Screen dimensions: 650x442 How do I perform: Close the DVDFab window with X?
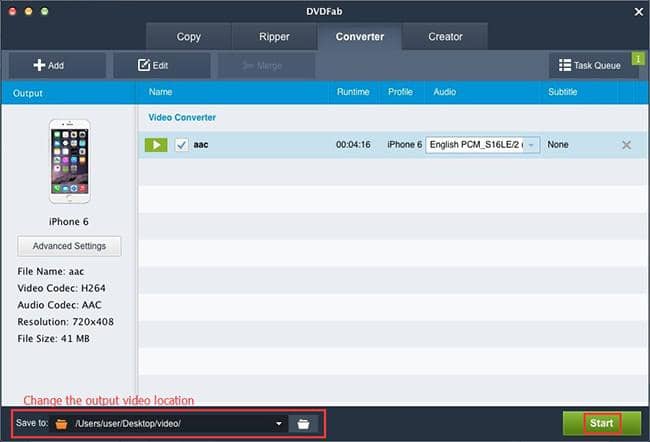click(639, 12)
